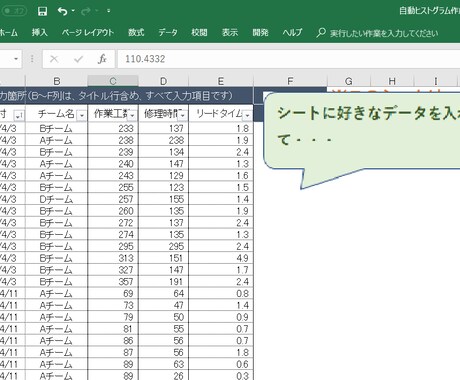Select cell with value 1.8 in Bチーム row
Viewport: 460px width, 380px height.
click(221, 128)
